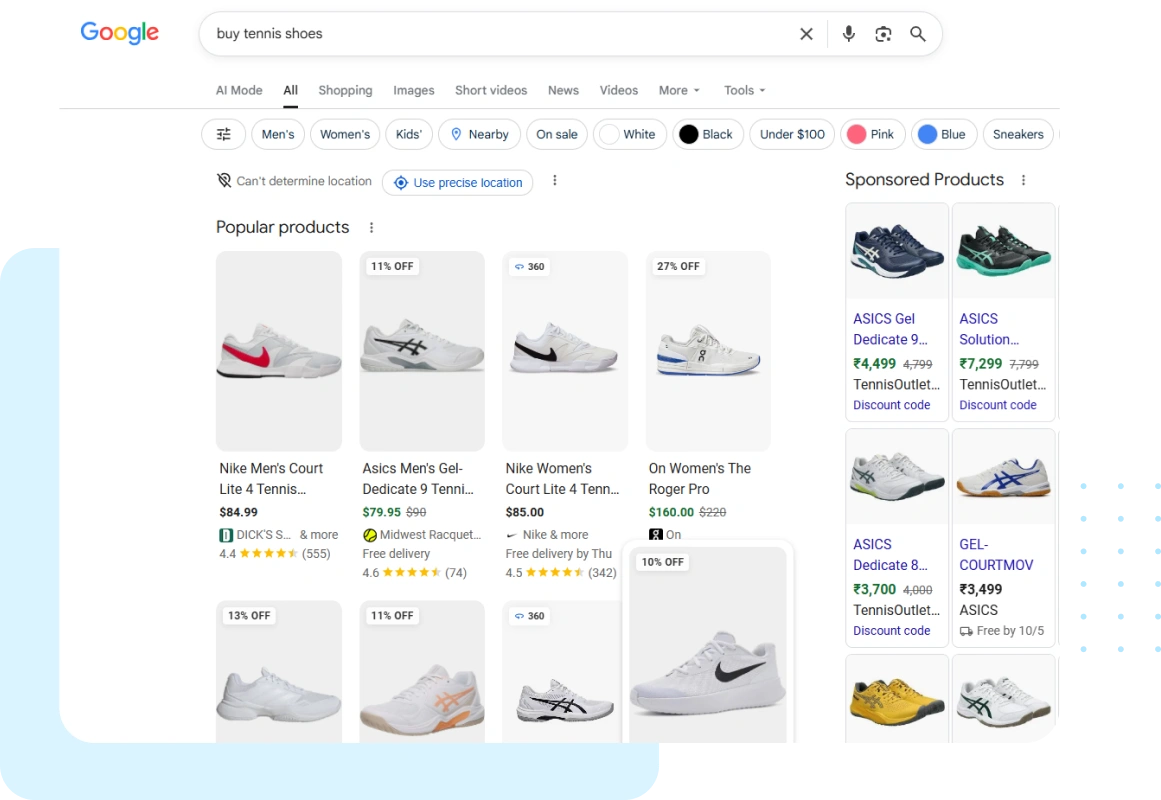Open On Women's The Roger Pro listing
Image resolution: width=1161 pixels, height=800 pixels.
[700, 479]
